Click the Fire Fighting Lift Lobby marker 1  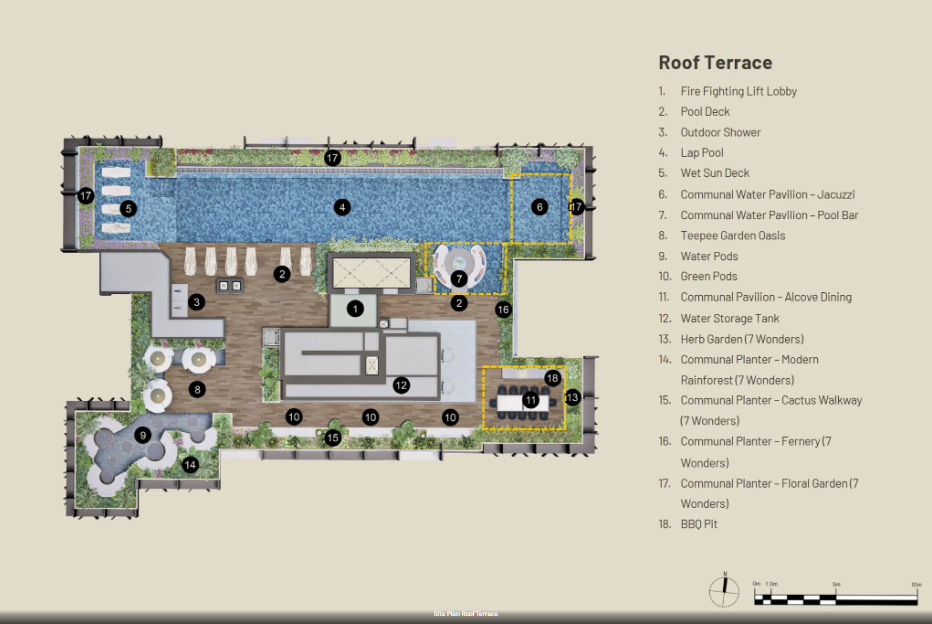coord(355,309)
